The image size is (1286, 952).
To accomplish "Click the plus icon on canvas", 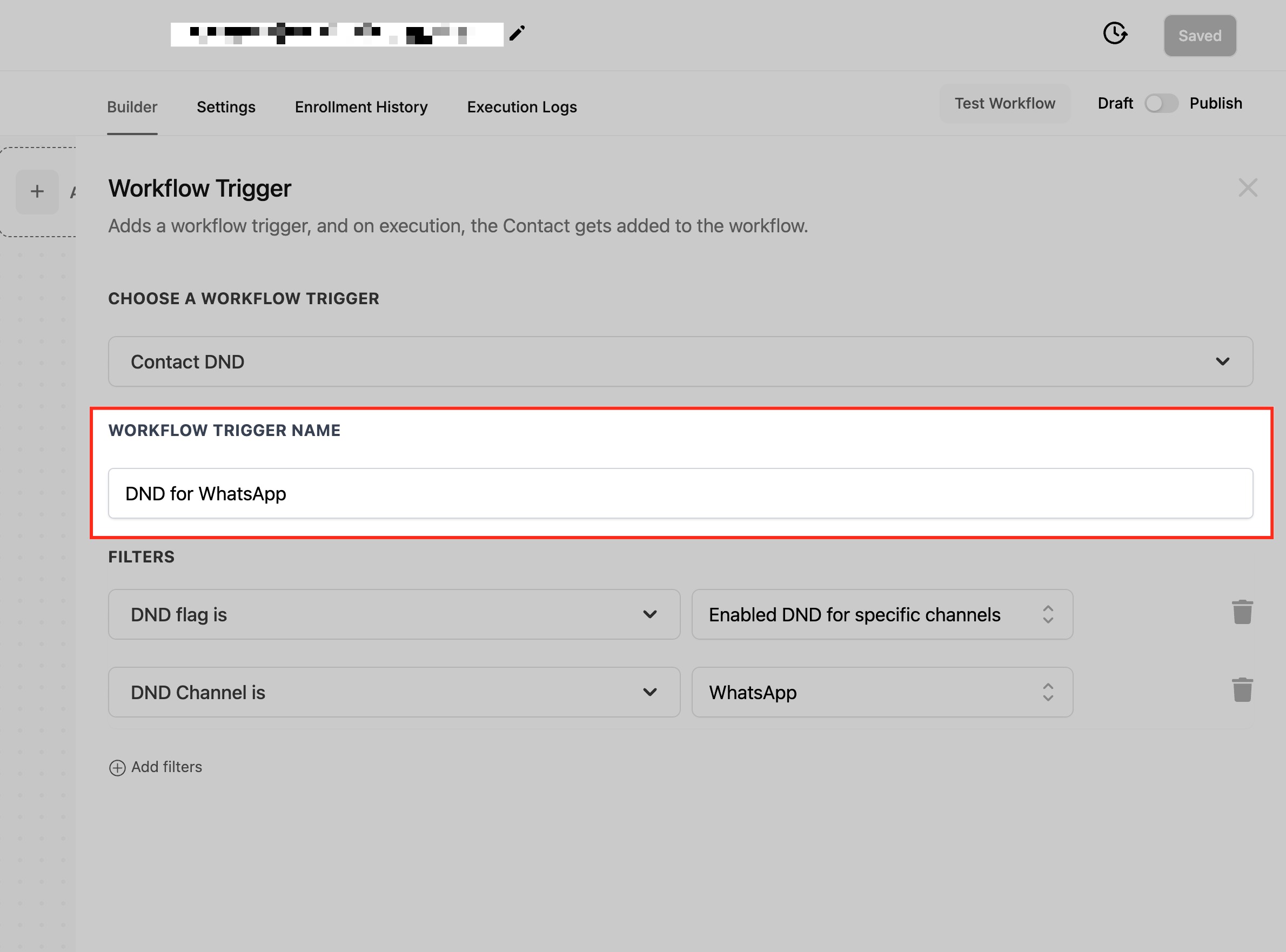I will pyautogui.click(x=37, y=191).
